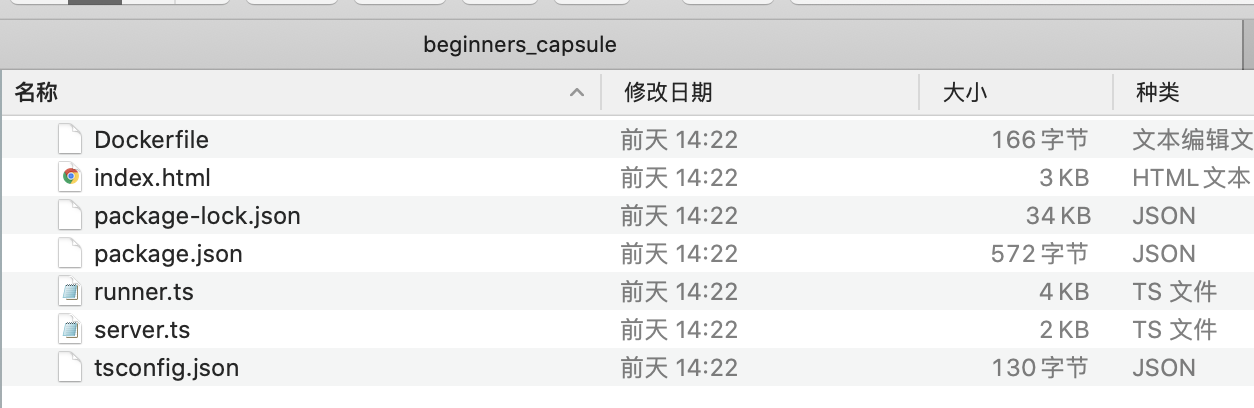1254x408 pixels.
Task: Click the runner.ts file name
Action: point(144,291)
